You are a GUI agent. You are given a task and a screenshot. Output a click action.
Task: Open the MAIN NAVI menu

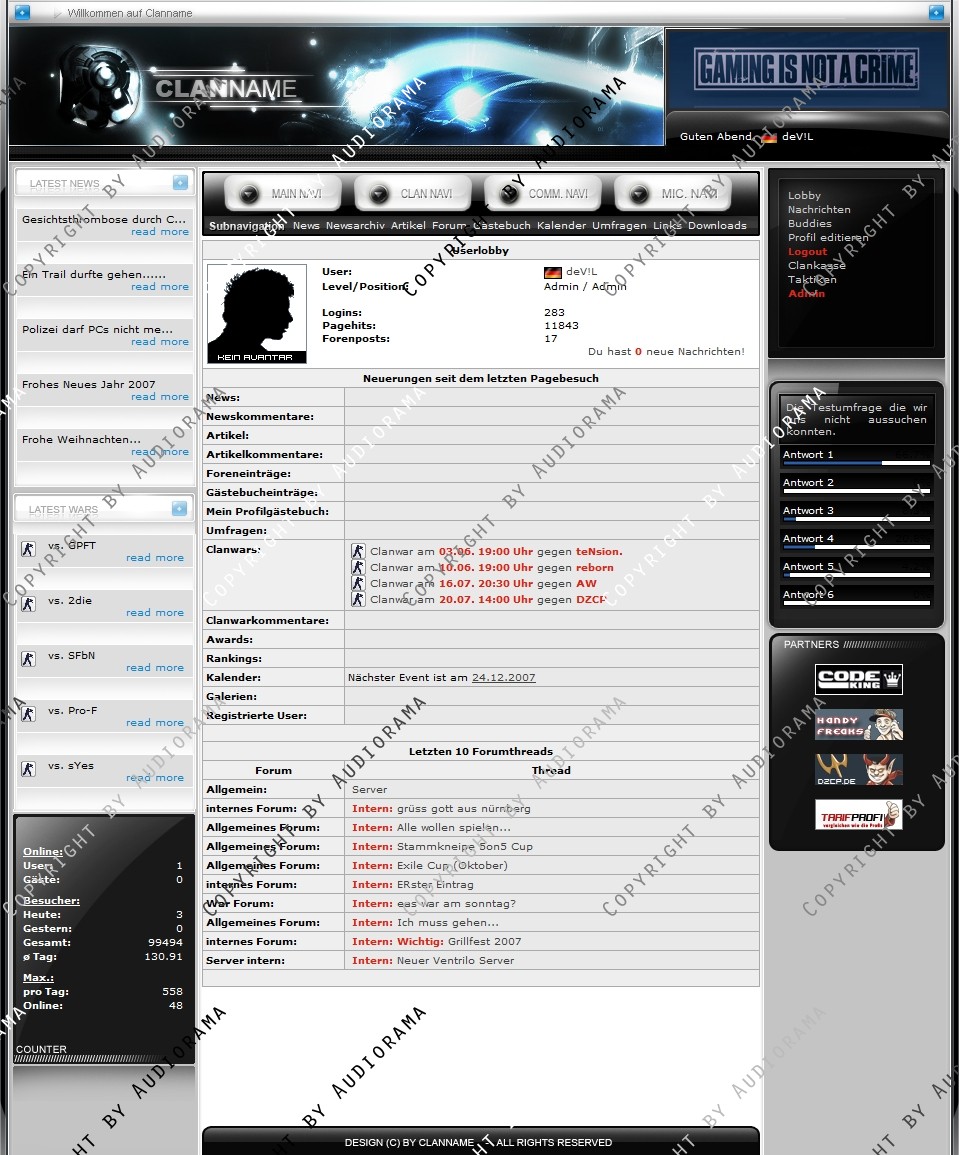(x=282, y=194)
